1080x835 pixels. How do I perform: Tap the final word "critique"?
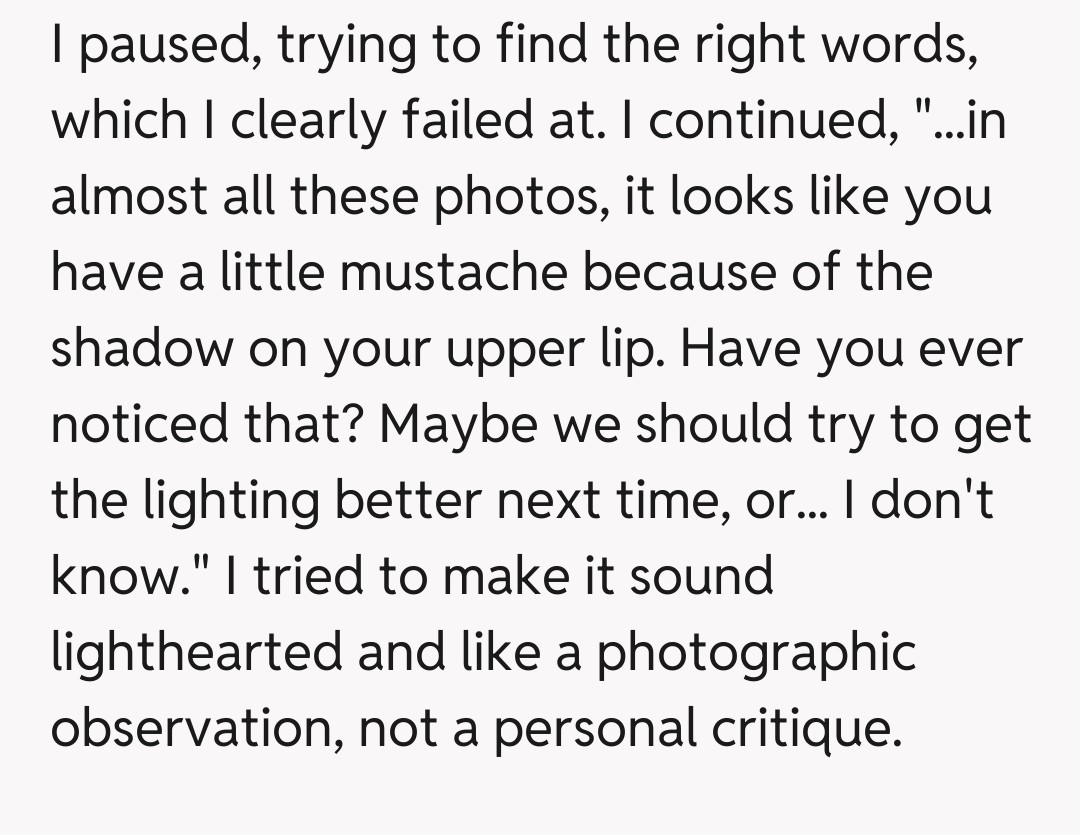point(800,728)
